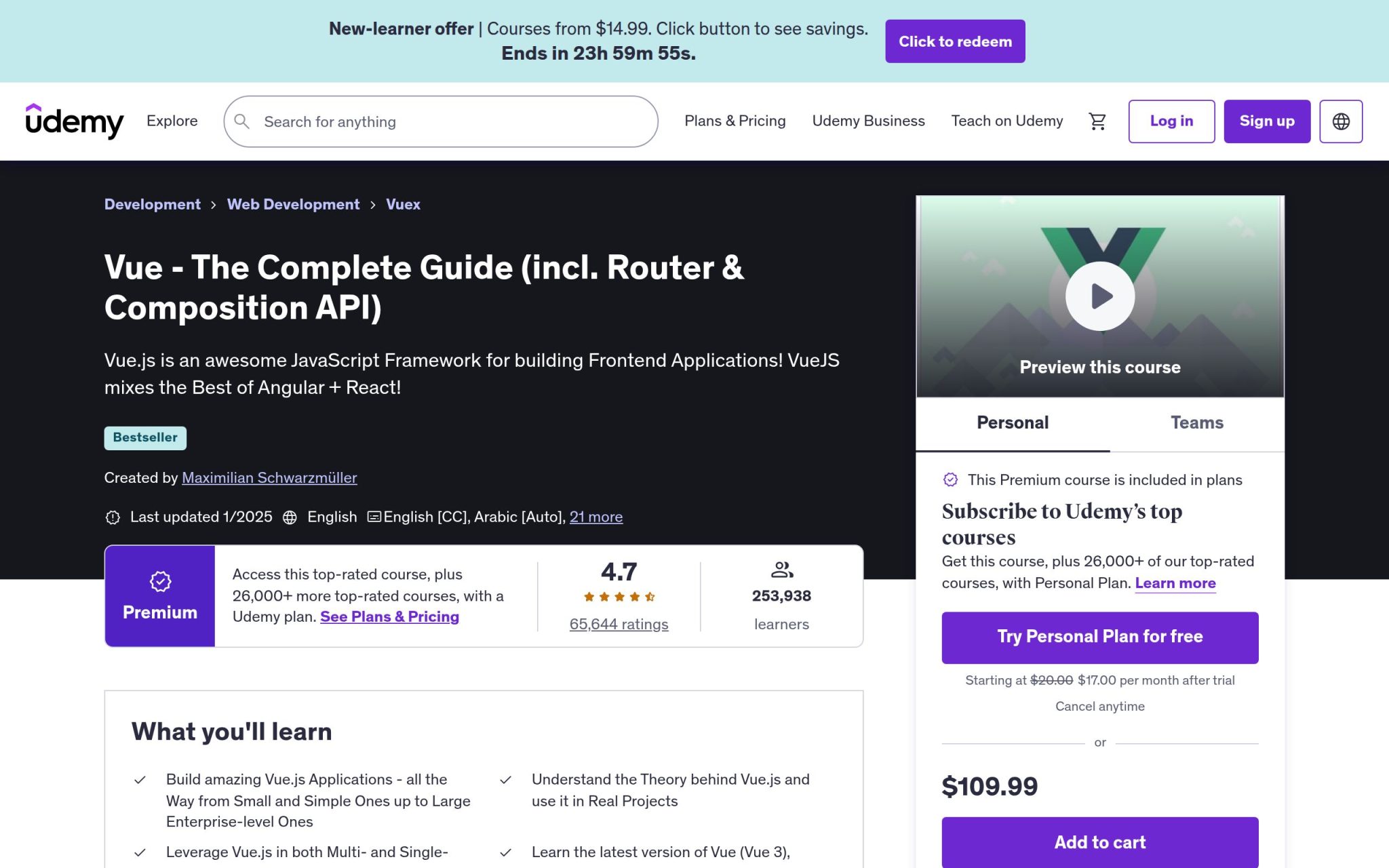Switch to the Teams tab
1389x868 pixels.
pyautogui.click(x=1197, y=423)
